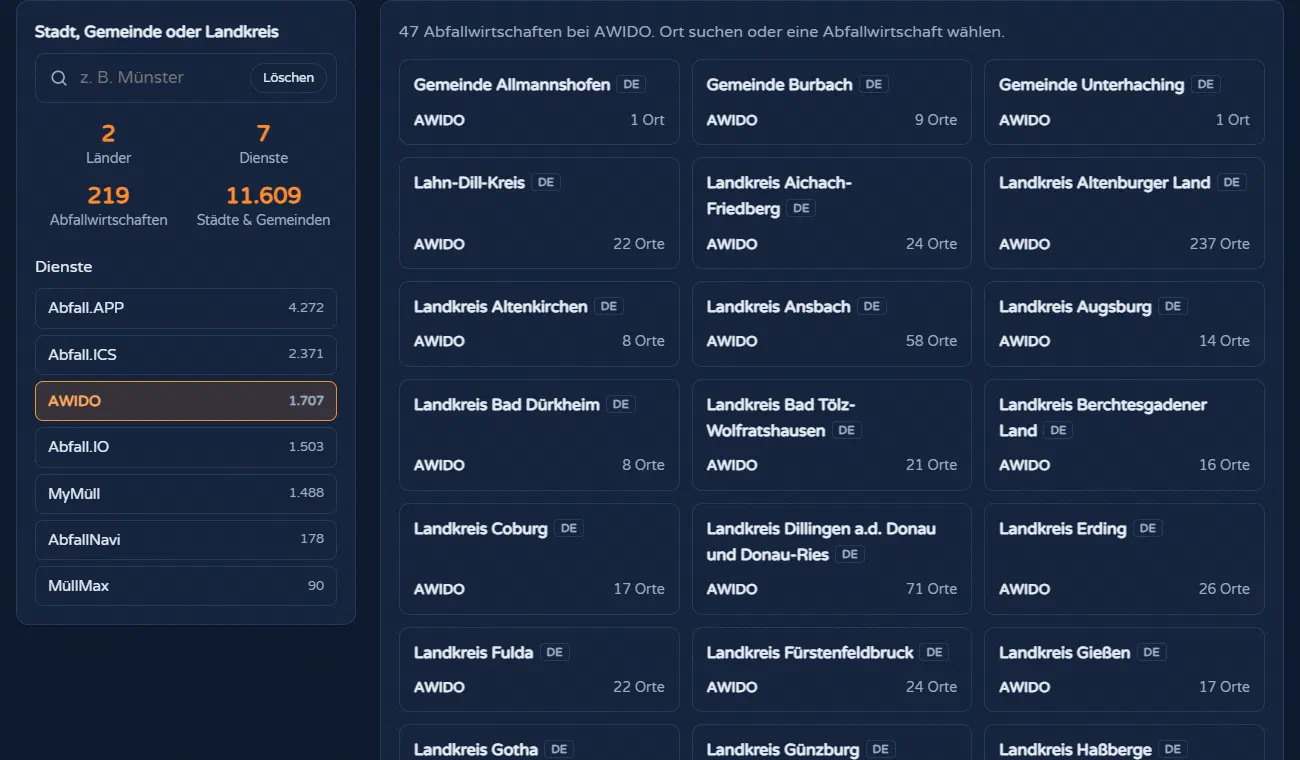Open Landkreis Dillingen a.d. Donau card

click(x=832, y=559)
